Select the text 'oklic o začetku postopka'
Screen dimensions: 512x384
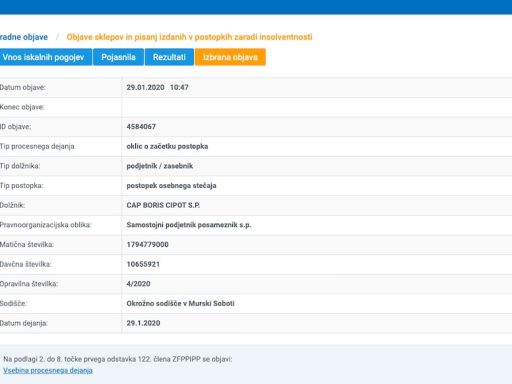pos(167,146)
